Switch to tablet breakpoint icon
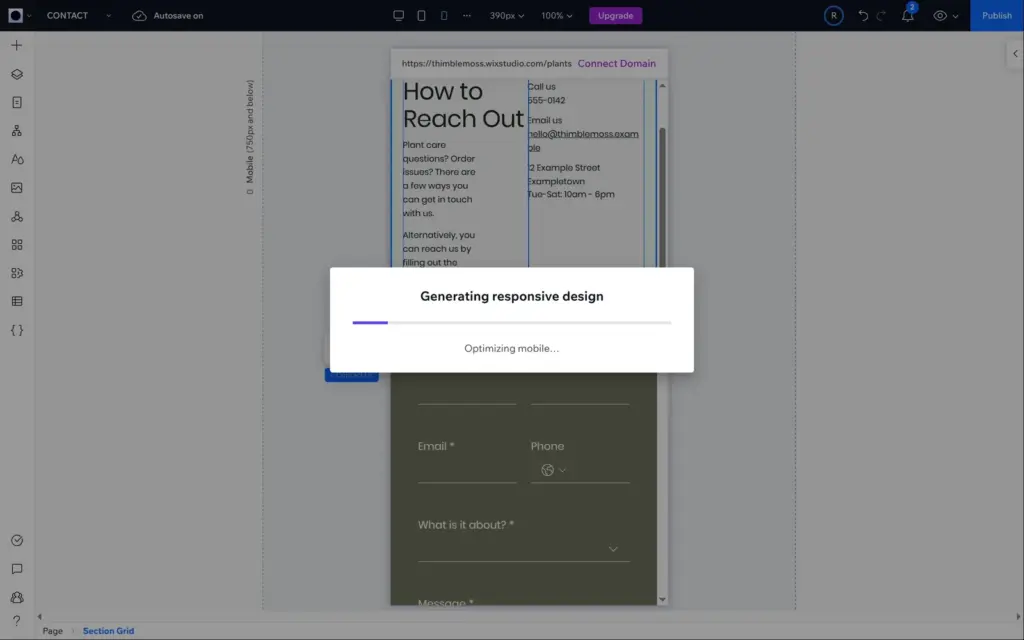 (421, 16)
